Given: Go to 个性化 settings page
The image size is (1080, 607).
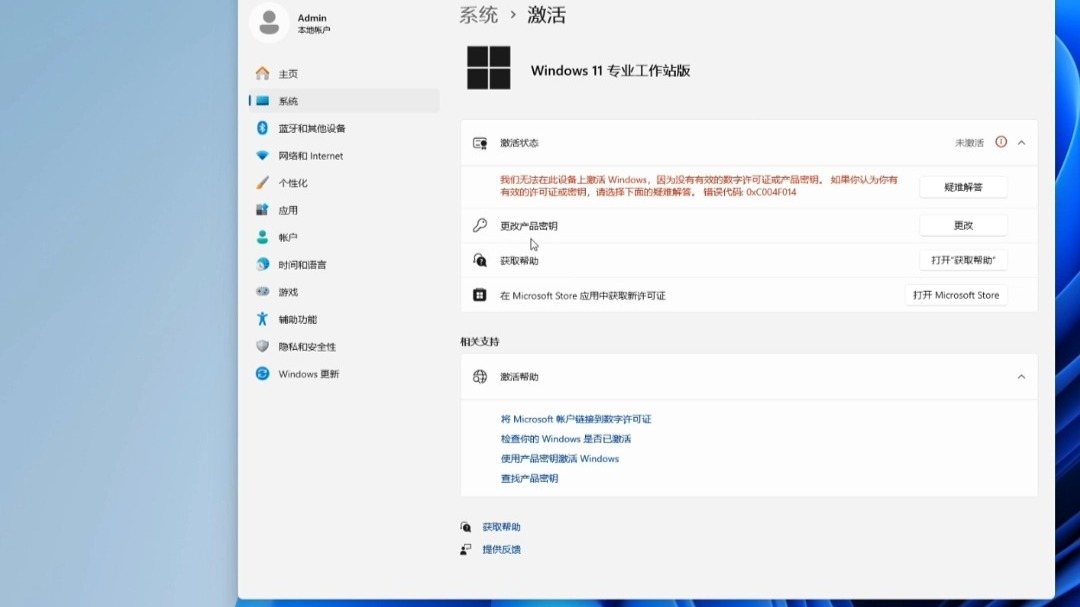Looking at the screenshot, I should (x=344, y=183).
